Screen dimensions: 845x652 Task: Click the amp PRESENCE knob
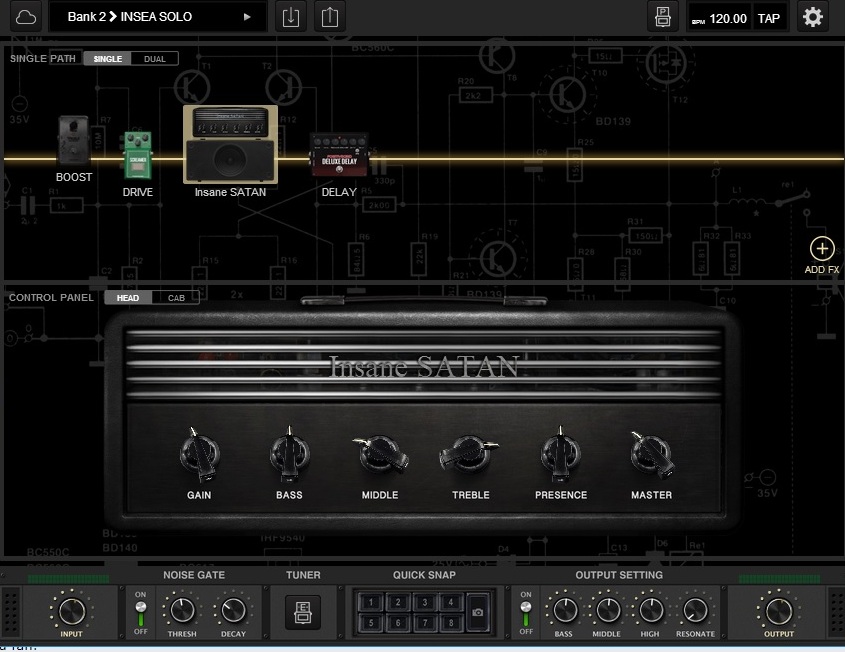click(560, 454)
